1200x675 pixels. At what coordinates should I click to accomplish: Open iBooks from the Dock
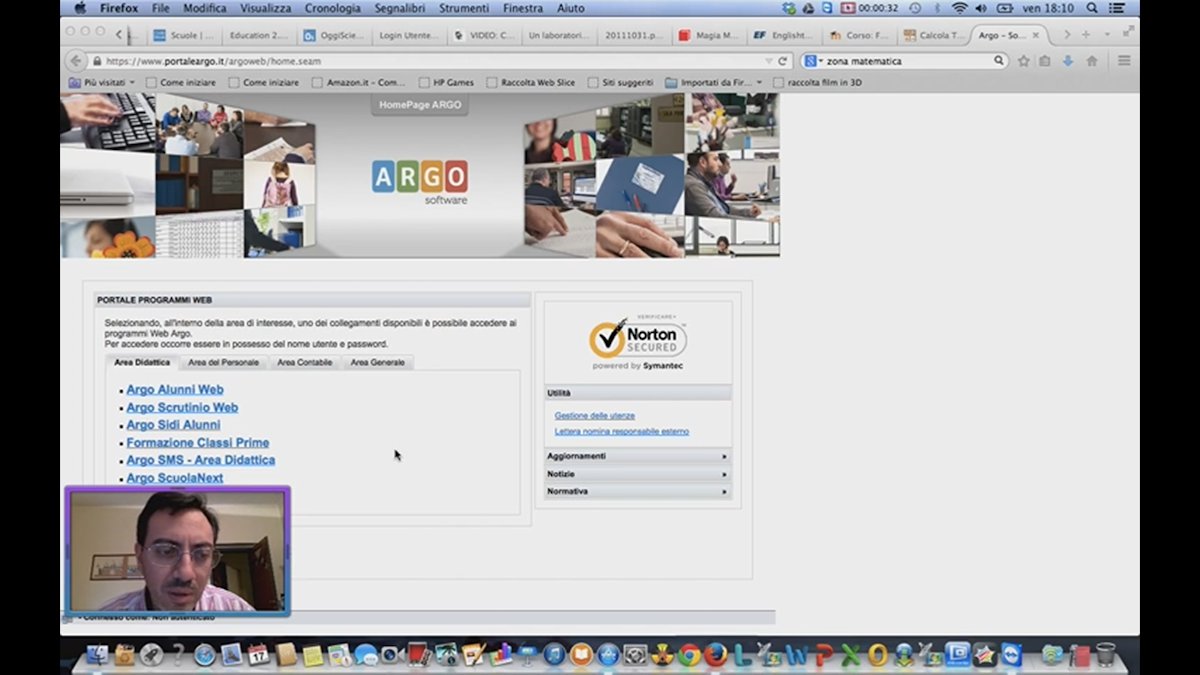[x=581, y=655]
